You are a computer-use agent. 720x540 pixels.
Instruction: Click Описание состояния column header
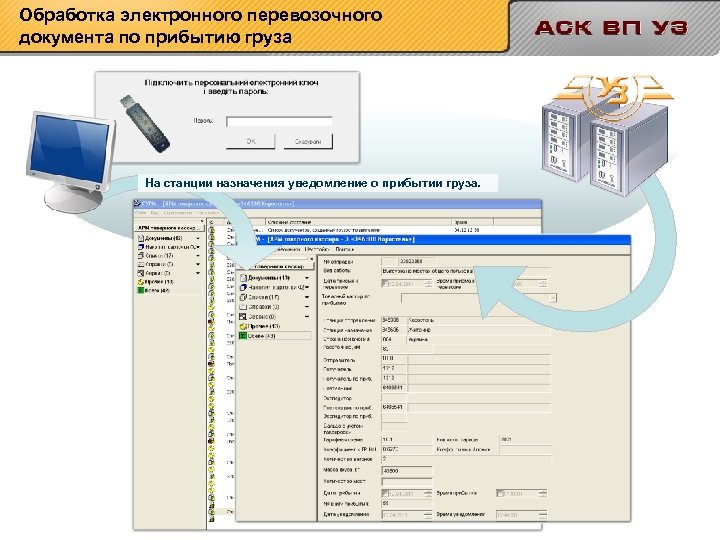click(358, 222)
